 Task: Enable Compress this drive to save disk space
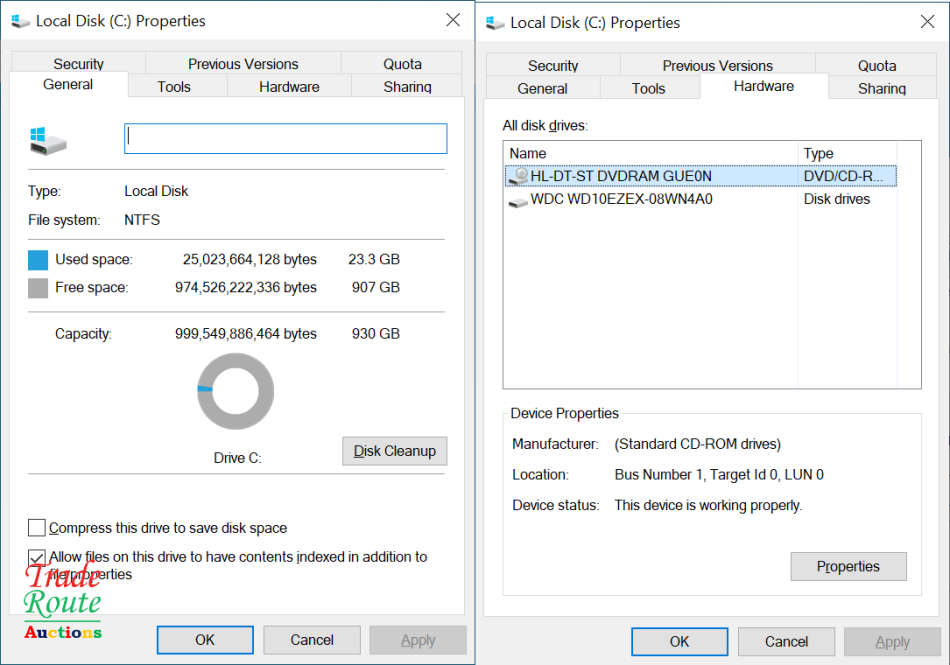tap(37, 528)
